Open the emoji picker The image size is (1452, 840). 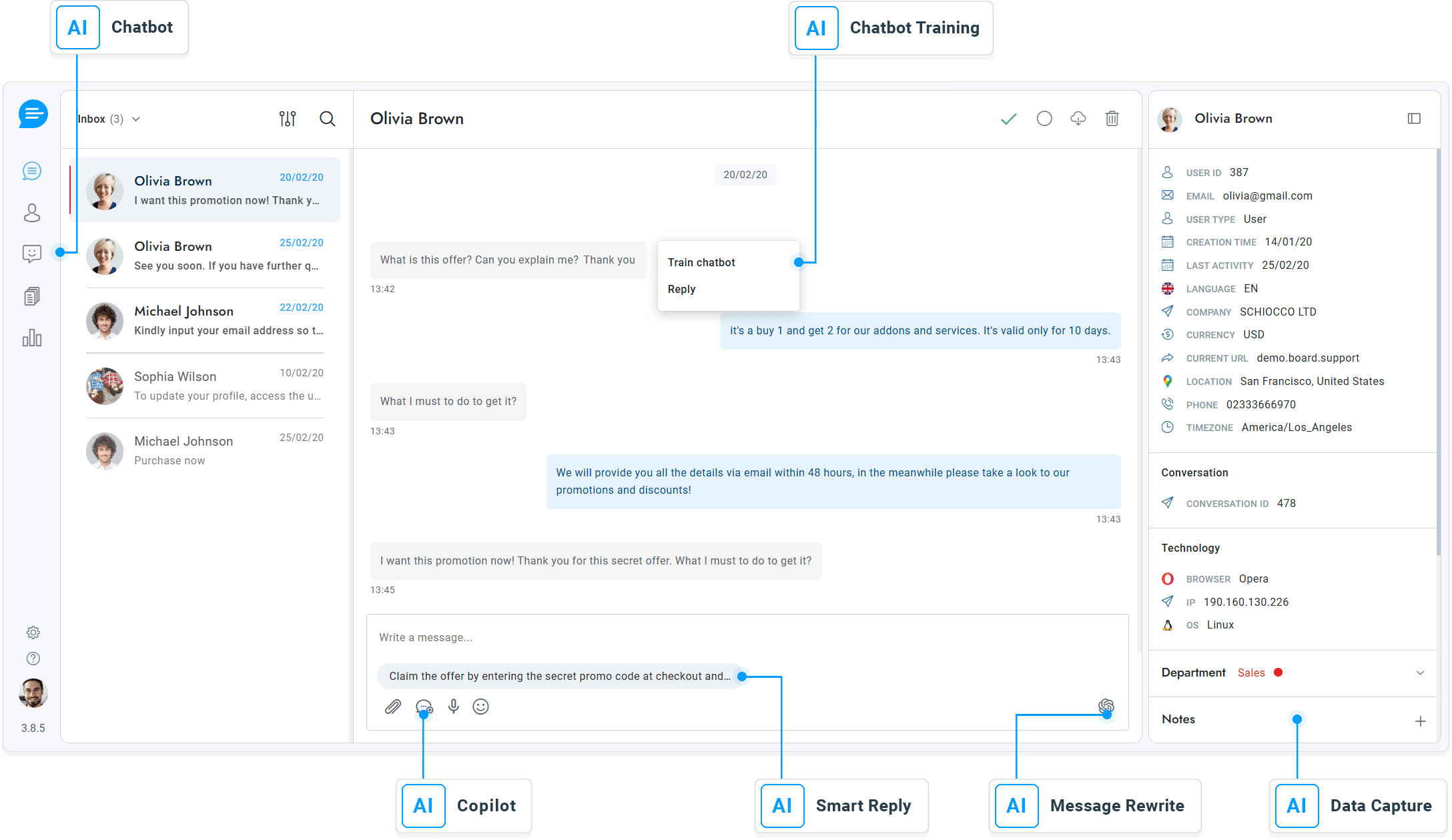pyautogui.click(x=481, y=707)
